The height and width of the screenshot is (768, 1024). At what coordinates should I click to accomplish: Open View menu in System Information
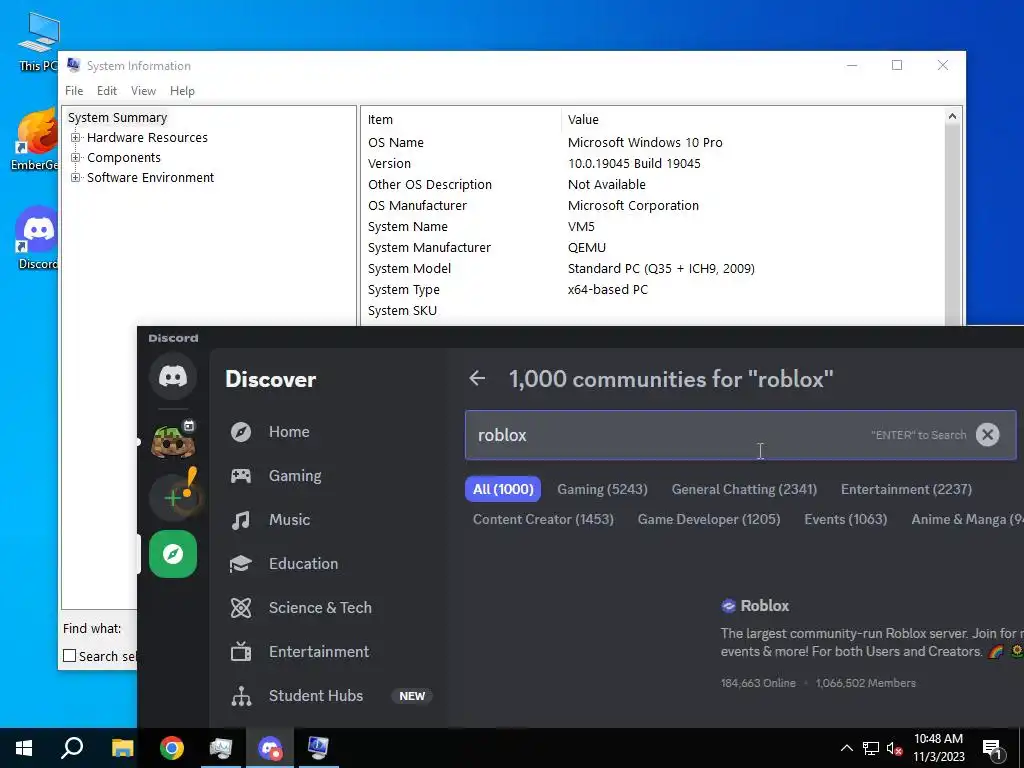click(x=143, y=91)
